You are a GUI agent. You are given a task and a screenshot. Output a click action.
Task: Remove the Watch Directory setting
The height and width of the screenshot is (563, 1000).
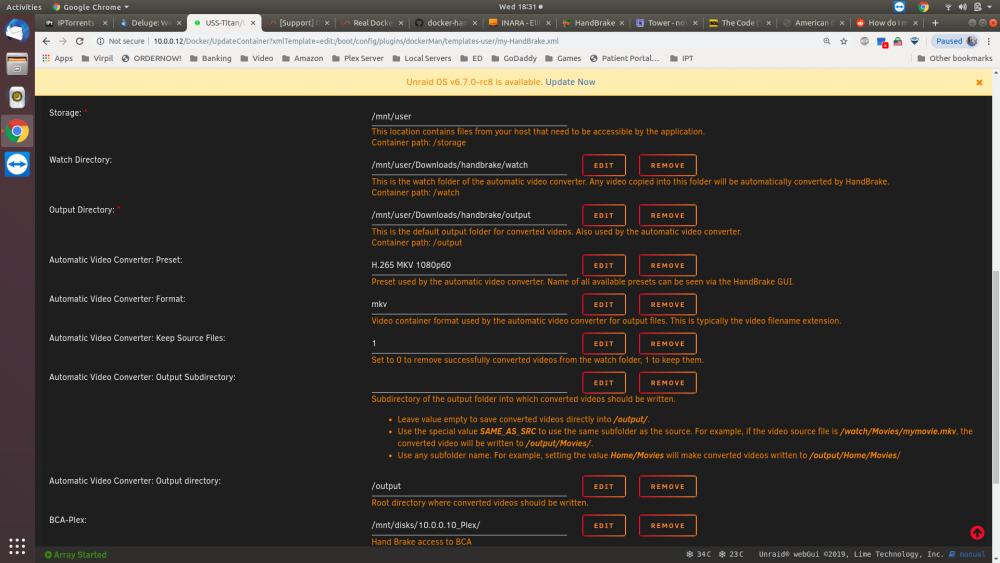tap(667, 165)
